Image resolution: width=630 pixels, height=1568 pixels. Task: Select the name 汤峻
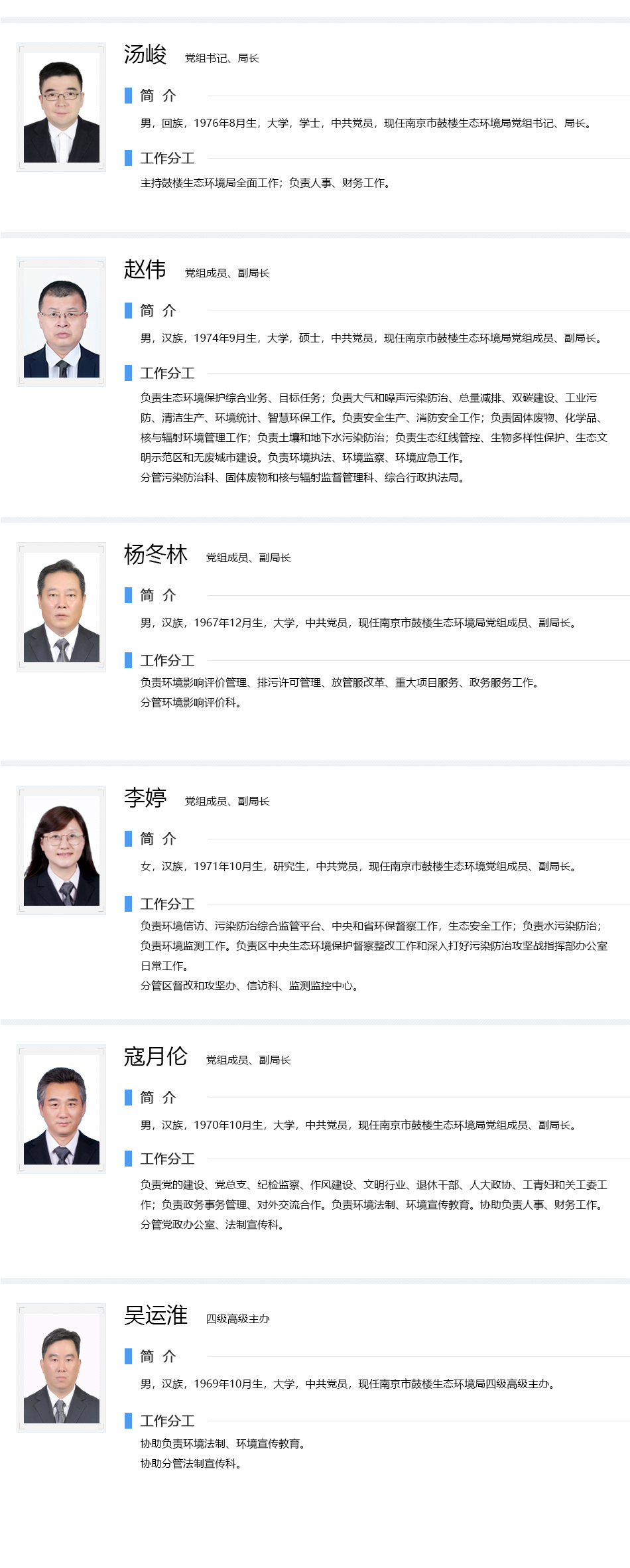coord(145,54)
